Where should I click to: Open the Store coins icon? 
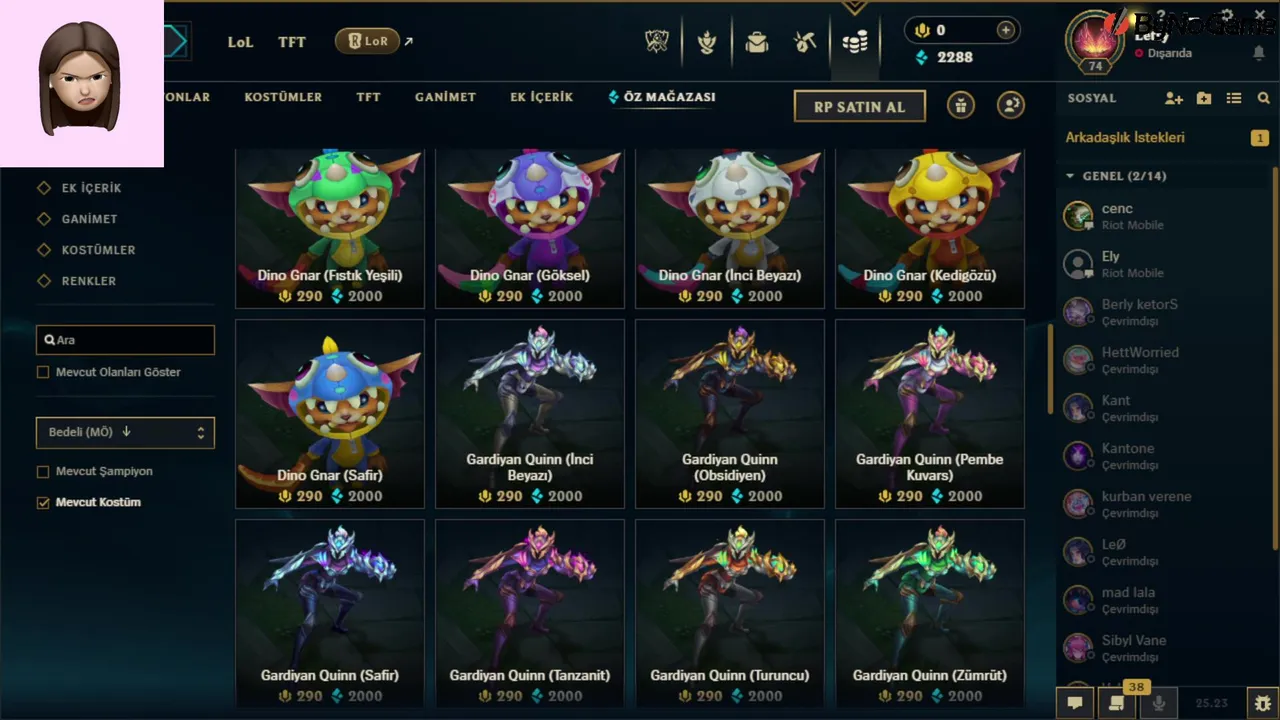click(855, 42)
